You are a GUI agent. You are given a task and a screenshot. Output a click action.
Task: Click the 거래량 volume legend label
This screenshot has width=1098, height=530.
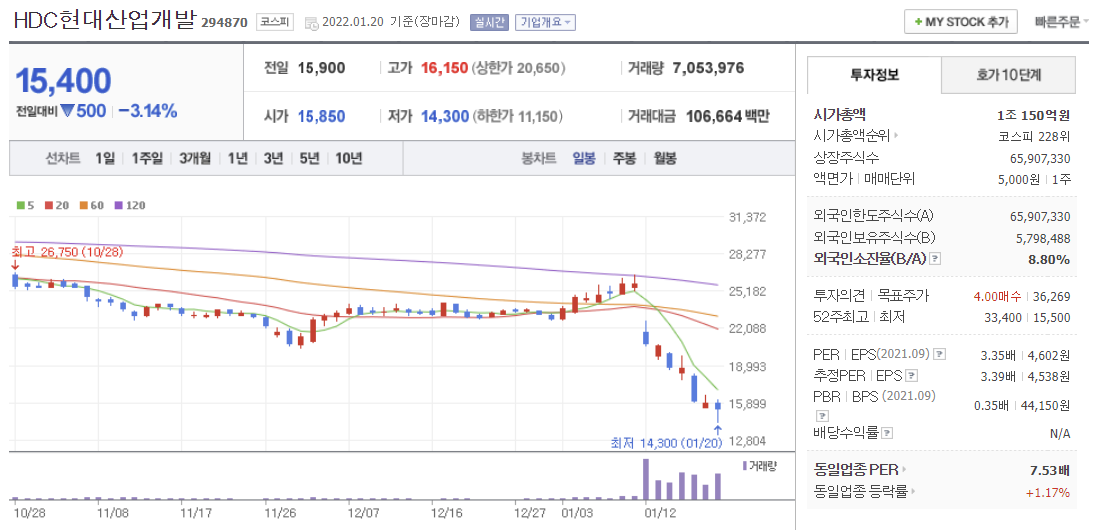point(759,465)
